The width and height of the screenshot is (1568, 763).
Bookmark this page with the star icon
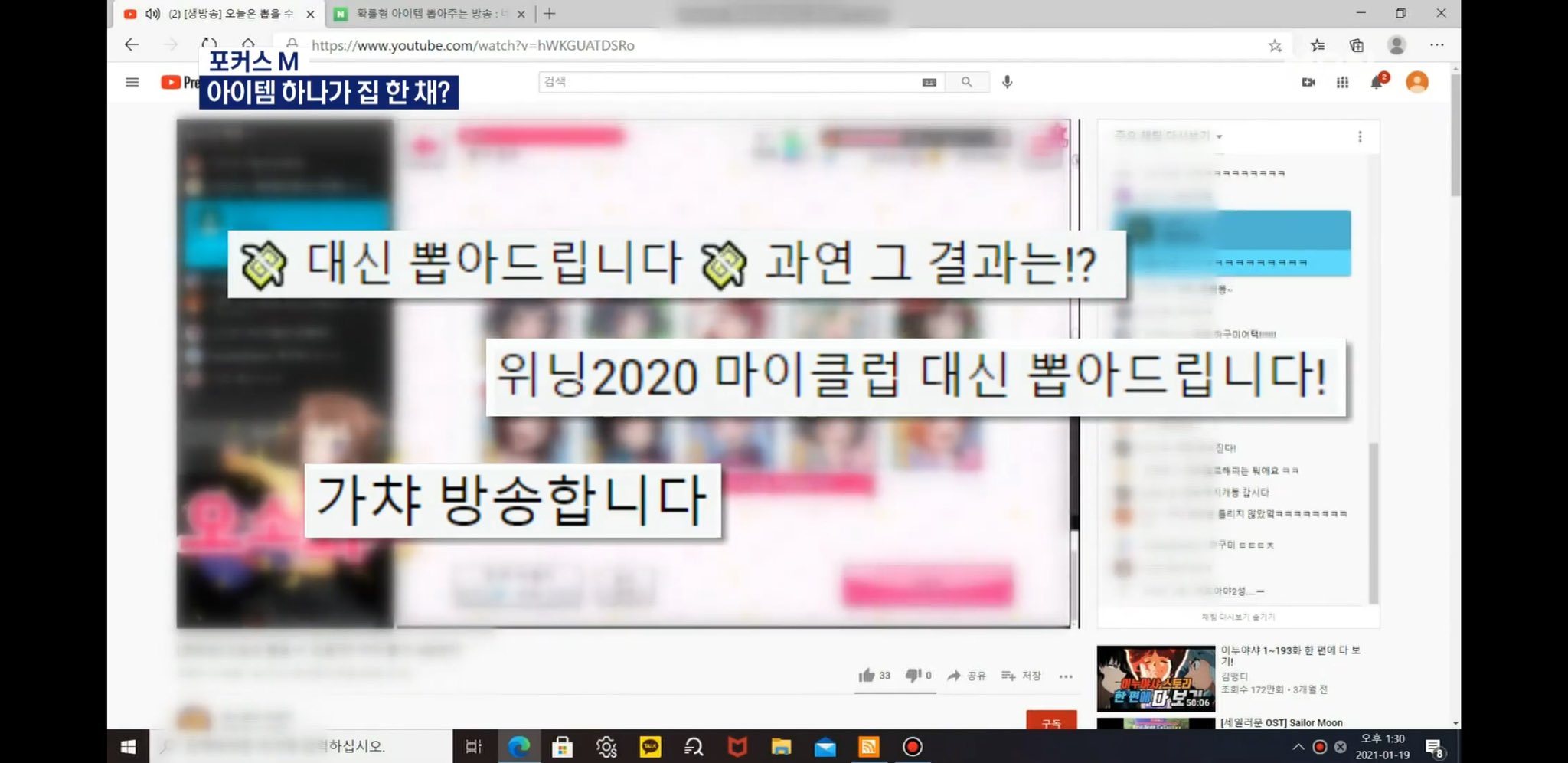coord(1275,45)
